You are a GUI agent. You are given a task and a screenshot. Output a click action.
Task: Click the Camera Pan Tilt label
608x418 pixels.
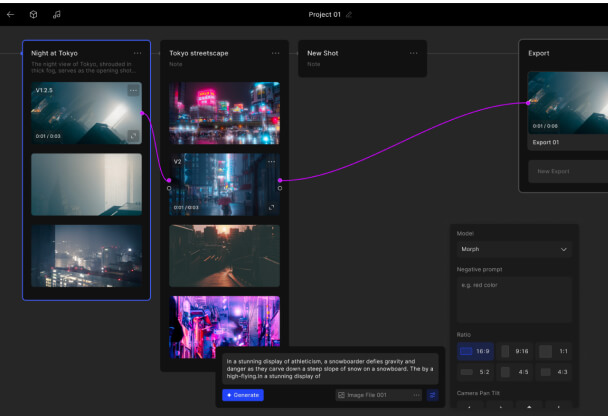478,393
